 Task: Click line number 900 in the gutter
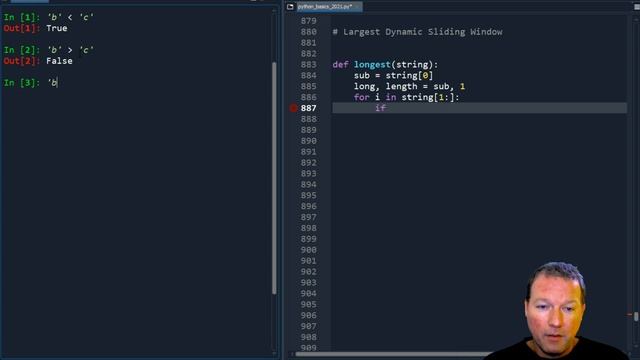click(x=308, y=250)
